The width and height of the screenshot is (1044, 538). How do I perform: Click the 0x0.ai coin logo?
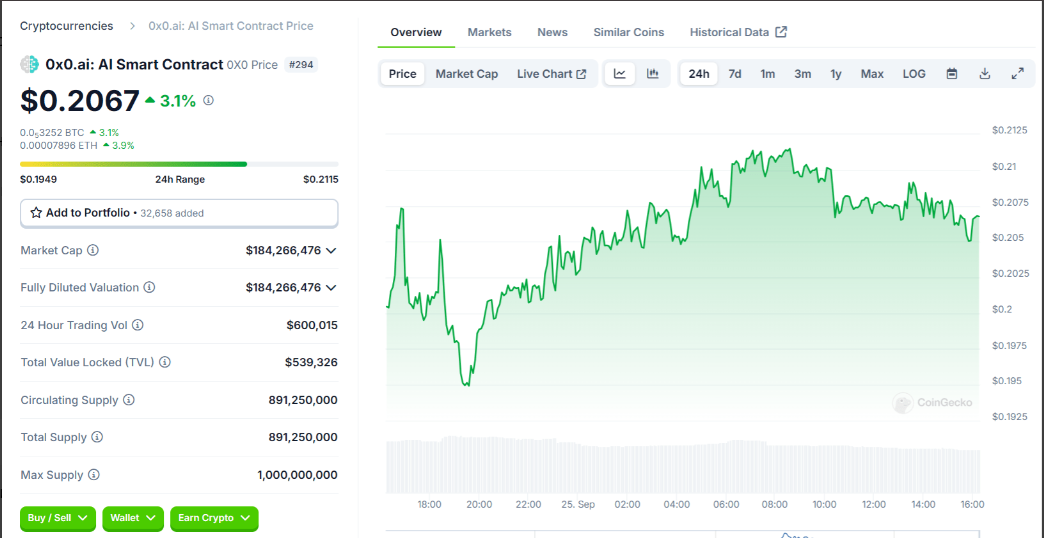[30, 65]
